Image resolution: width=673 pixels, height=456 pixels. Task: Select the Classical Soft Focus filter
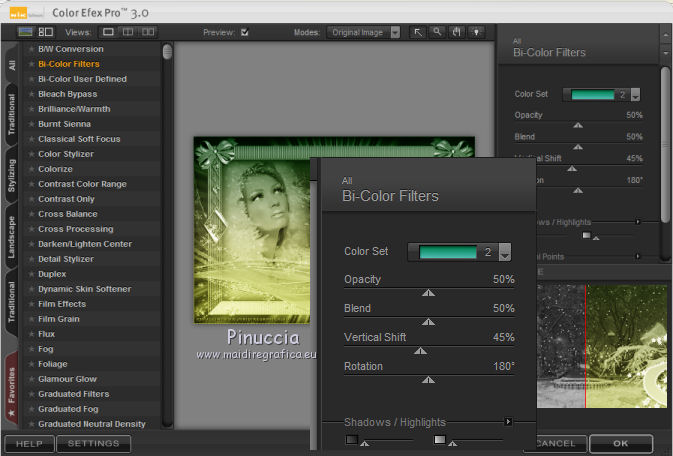coord(79,139)
